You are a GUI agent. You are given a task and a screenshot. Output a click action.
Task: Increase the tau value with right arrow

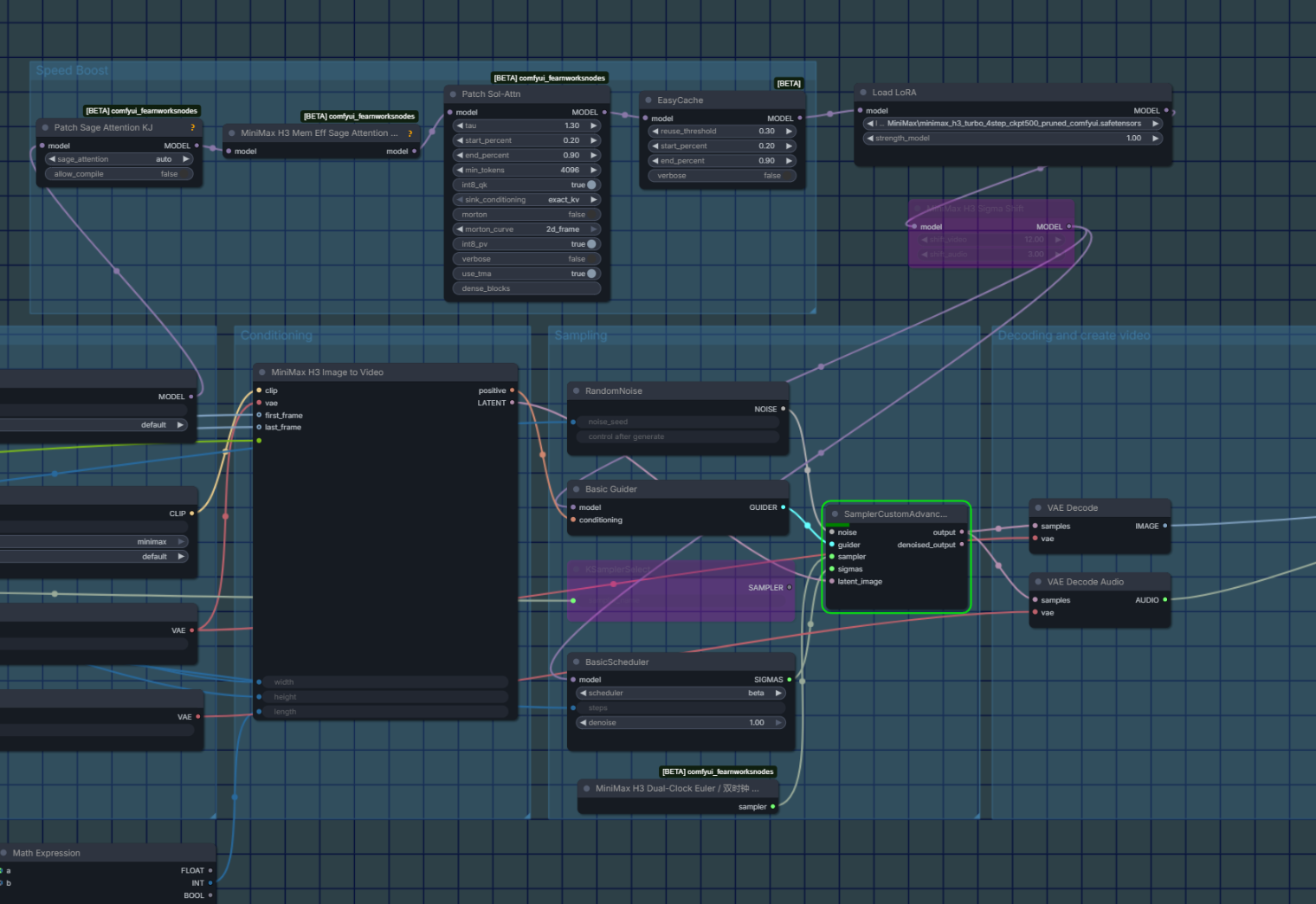point(594,126)
